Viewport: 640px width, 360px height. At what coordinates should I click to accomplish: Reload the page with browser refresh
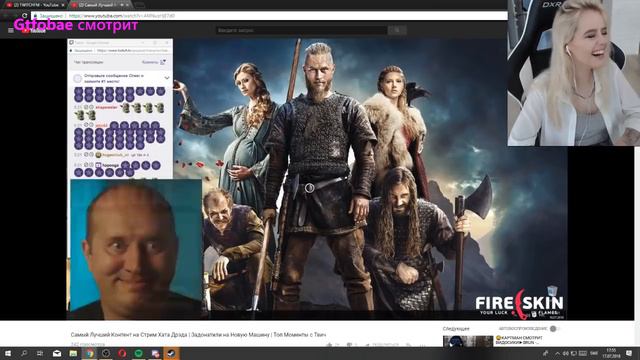(x=24, y=16)
